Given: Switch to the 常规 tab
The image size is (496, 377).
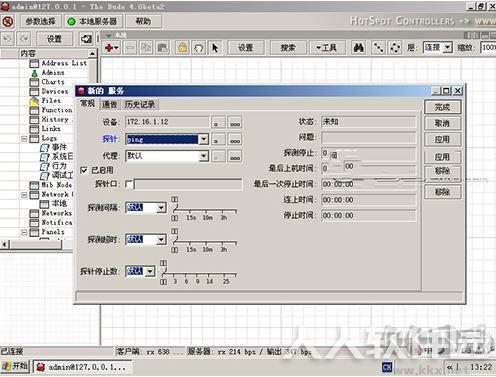Looking at the screenshot, I should (88, 104).
